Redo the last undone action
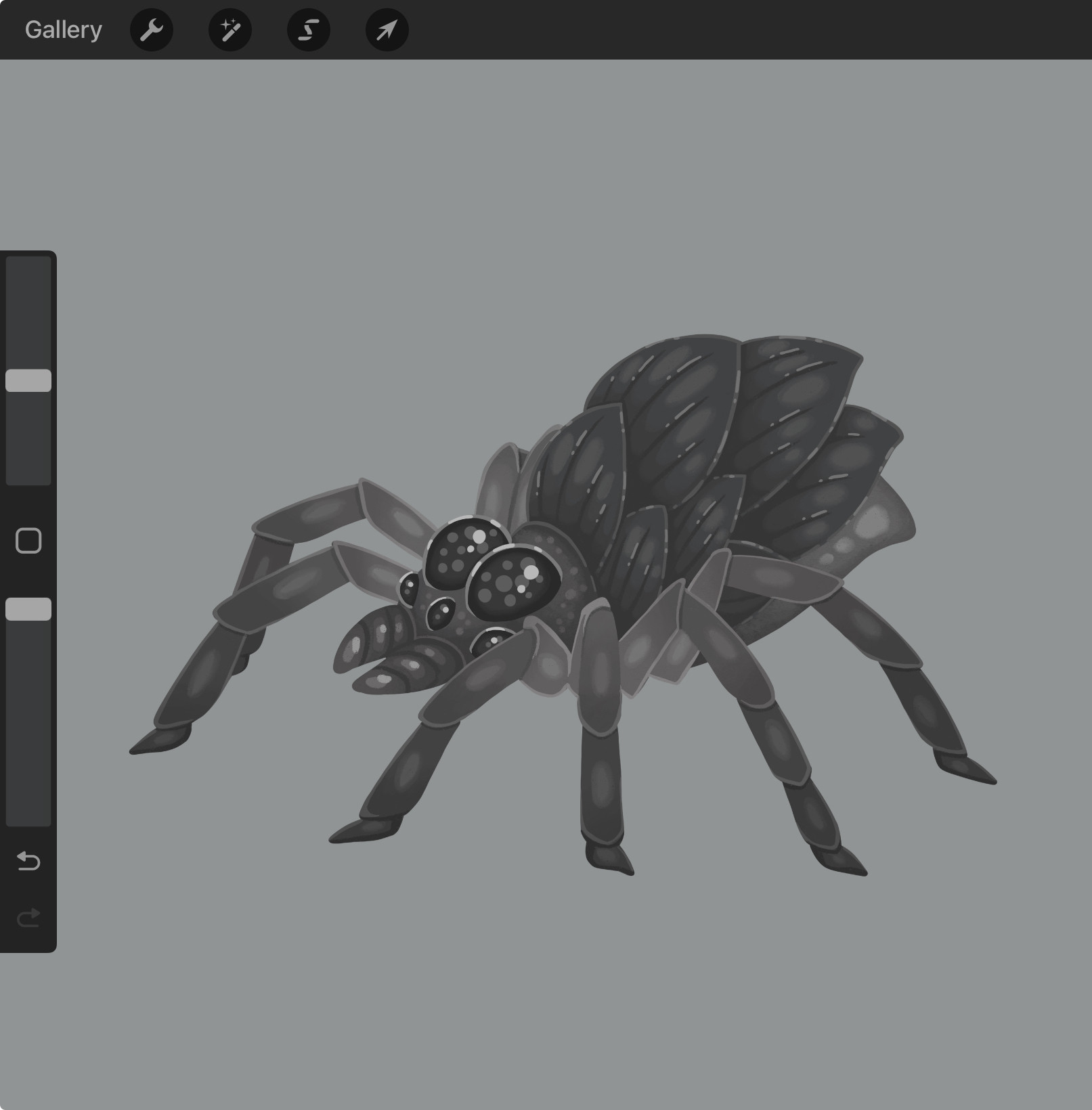The image size is (1092, 1110). (28, 918)
